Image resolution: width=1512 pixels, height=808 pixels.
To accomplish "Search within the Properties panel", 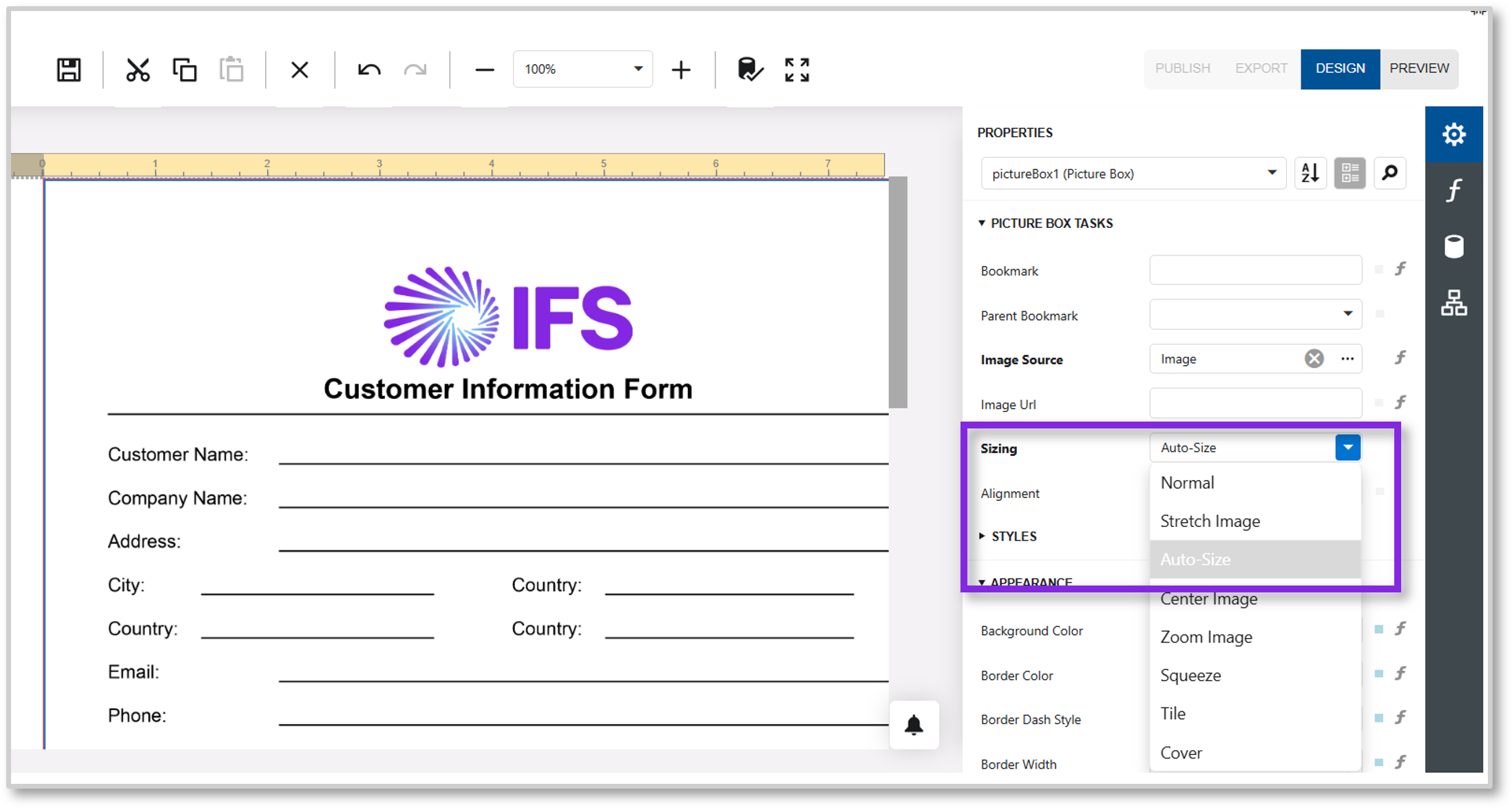I will (x=1389, y=173).
